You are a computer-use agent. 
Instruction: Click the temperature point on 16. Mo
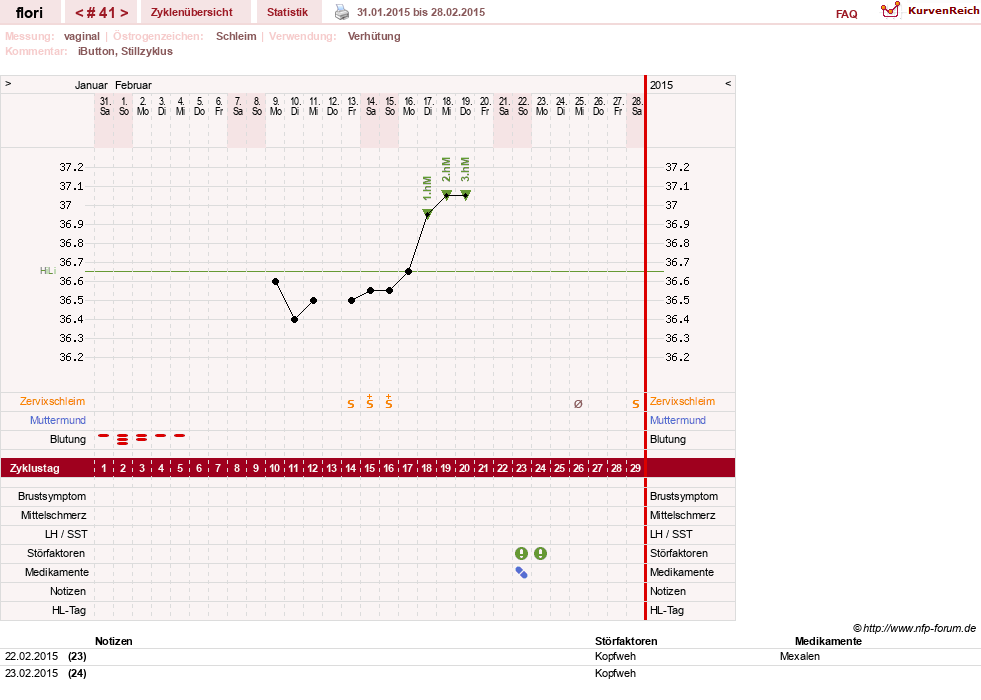[x=409, y=271]
